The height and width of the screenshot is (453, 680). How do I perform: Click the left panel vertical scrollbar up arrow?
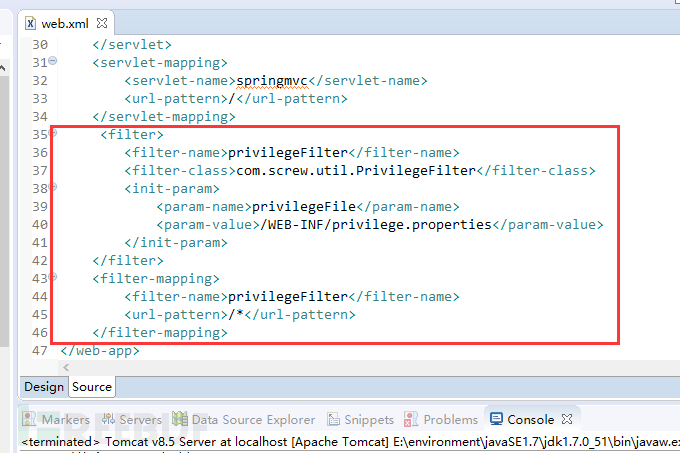pyautogui.click(x=3, y=68)
